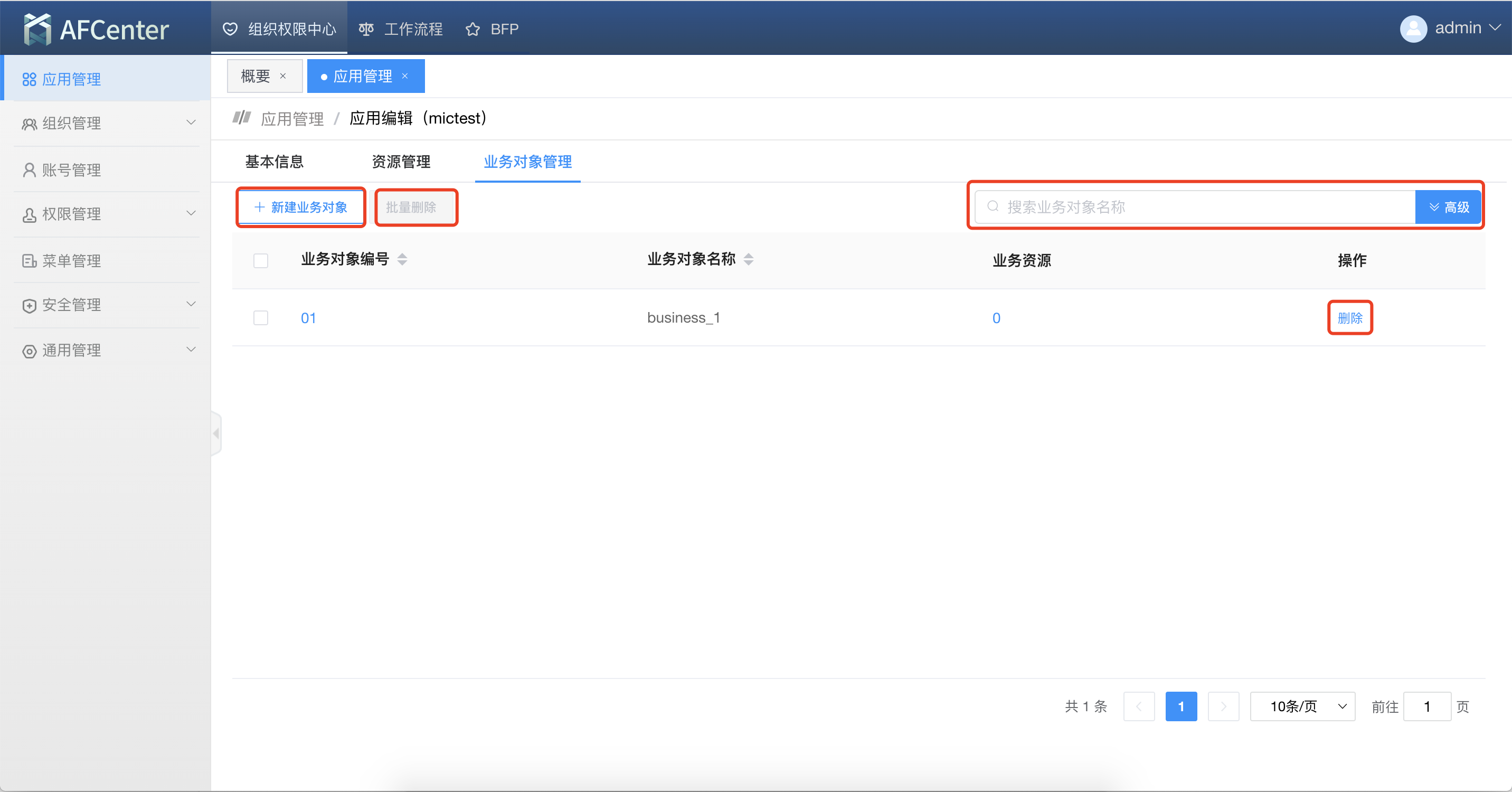
Task: Expand the 组织管理 submenu
Action: pos(191,122)
